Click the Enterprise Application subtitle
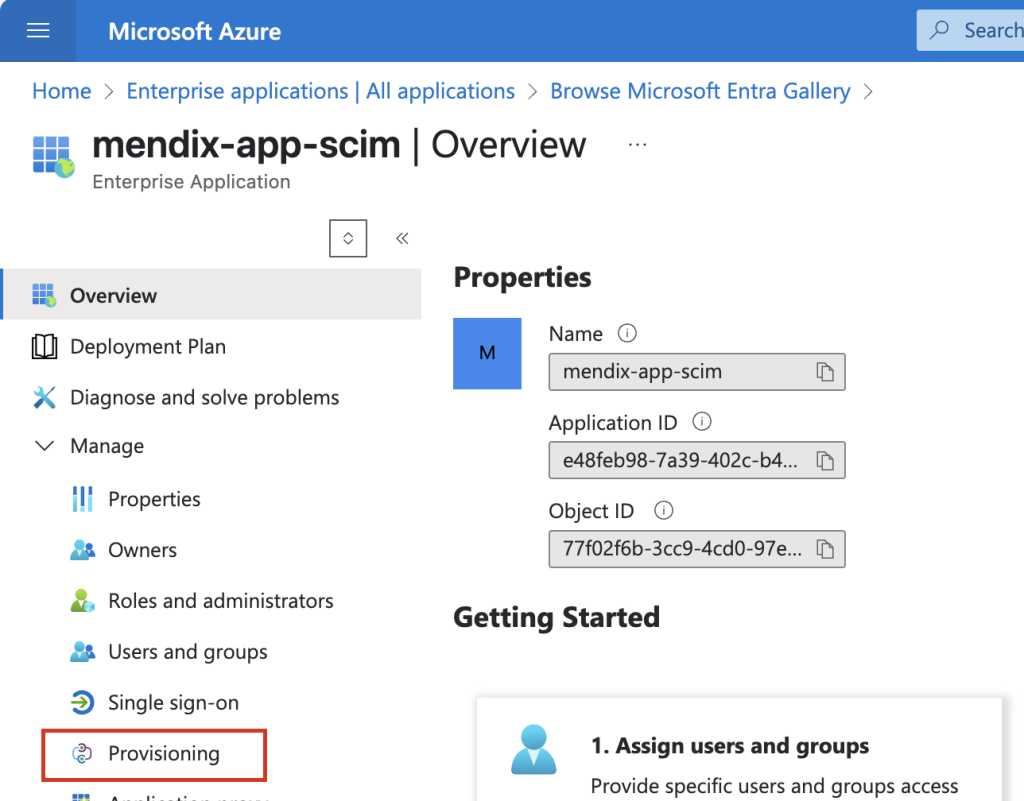1024x801 pixels. pos(191,181)
